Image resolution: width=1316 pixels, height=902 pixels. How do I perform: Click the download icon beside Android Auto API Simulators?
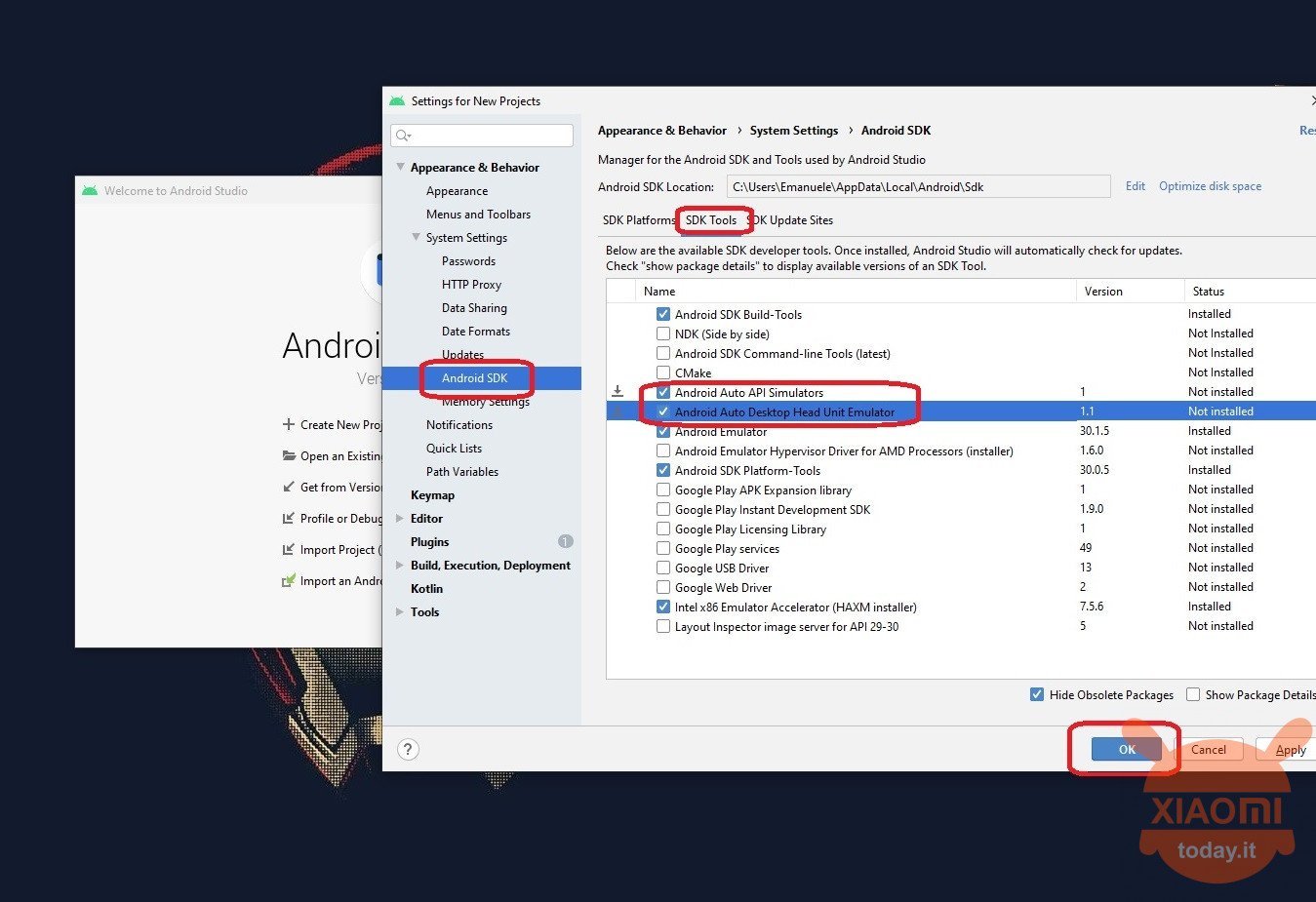pos(618,391)
